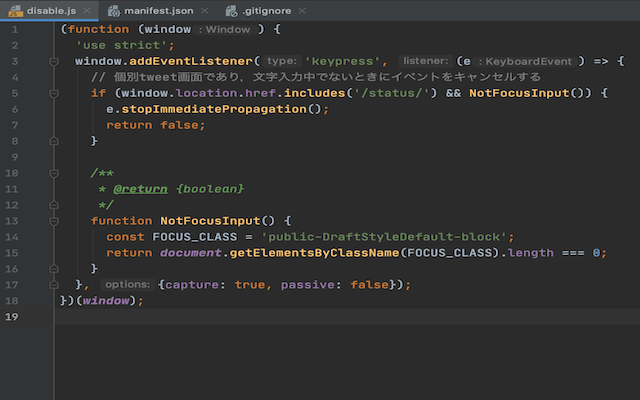Collapse the addEventListener block on line 3
The image size is (640, 400).
pyautogui.click(x=54, y=62)
